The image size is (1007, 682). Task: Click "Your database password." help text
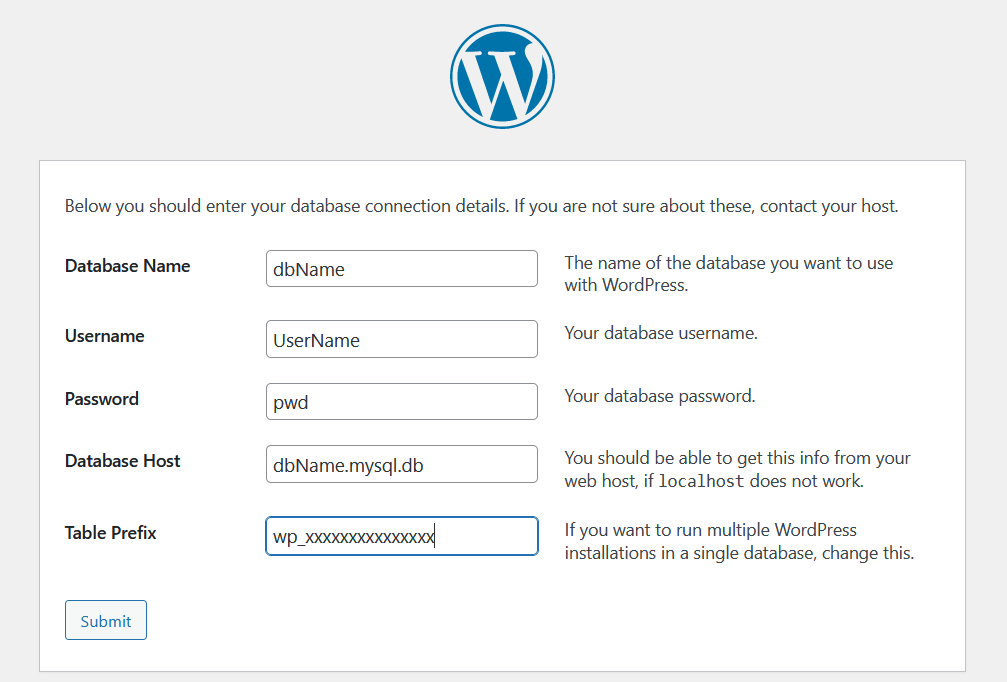[659, 396]
